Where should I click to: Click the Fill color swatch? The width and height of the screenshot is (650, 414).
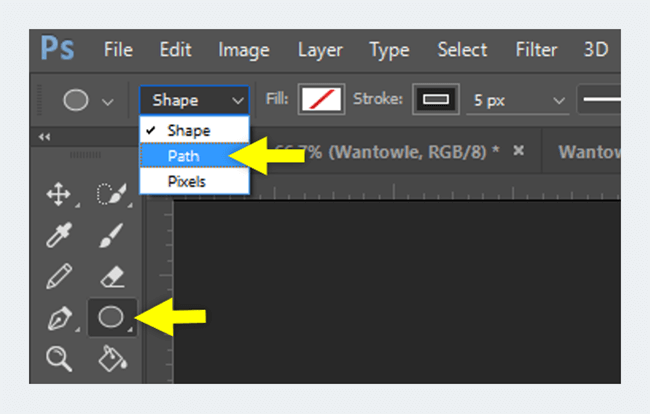point(321,100)
